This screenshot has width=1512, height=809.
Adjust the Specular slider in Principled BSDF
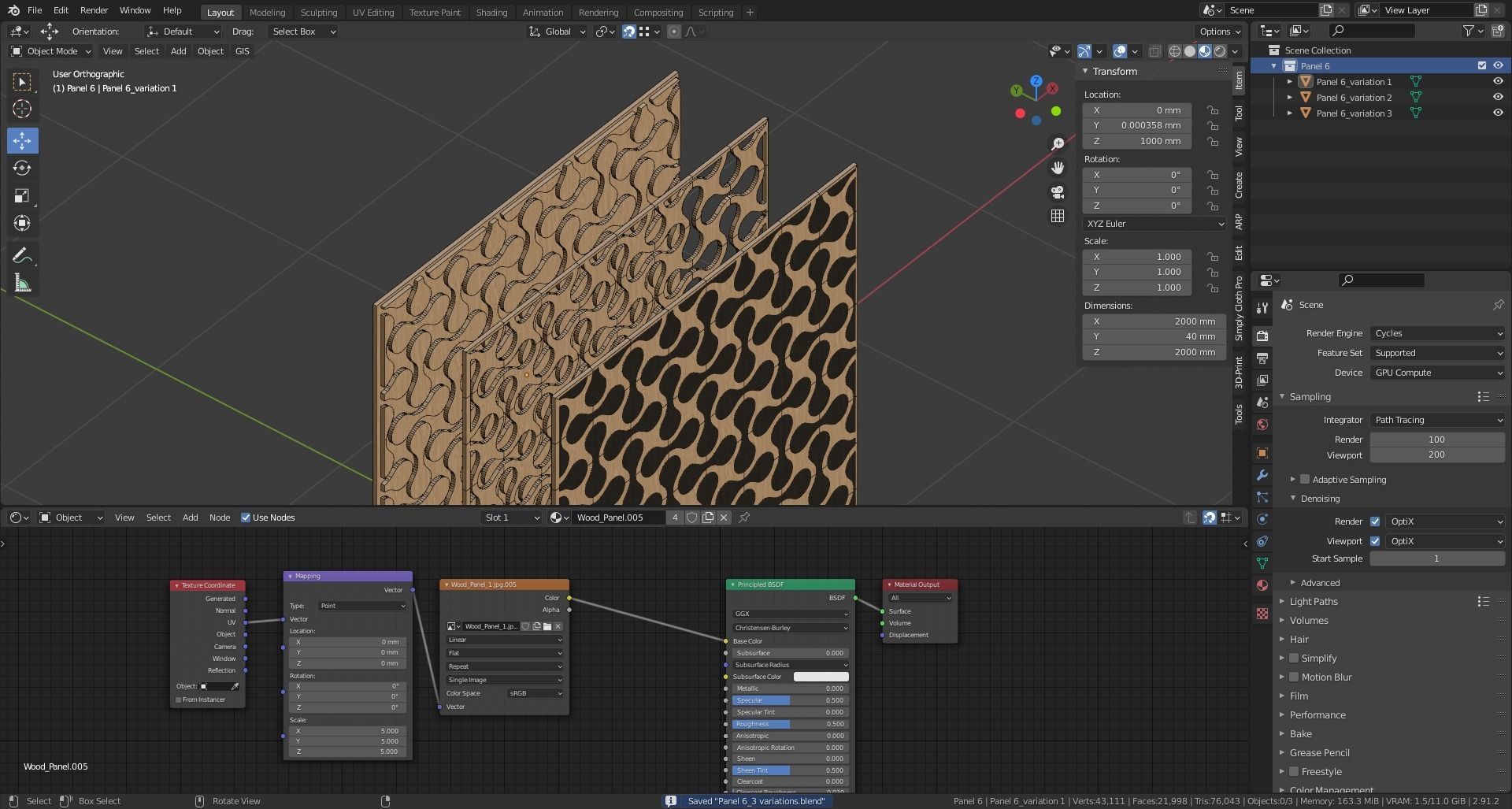(x=790, y=700)
